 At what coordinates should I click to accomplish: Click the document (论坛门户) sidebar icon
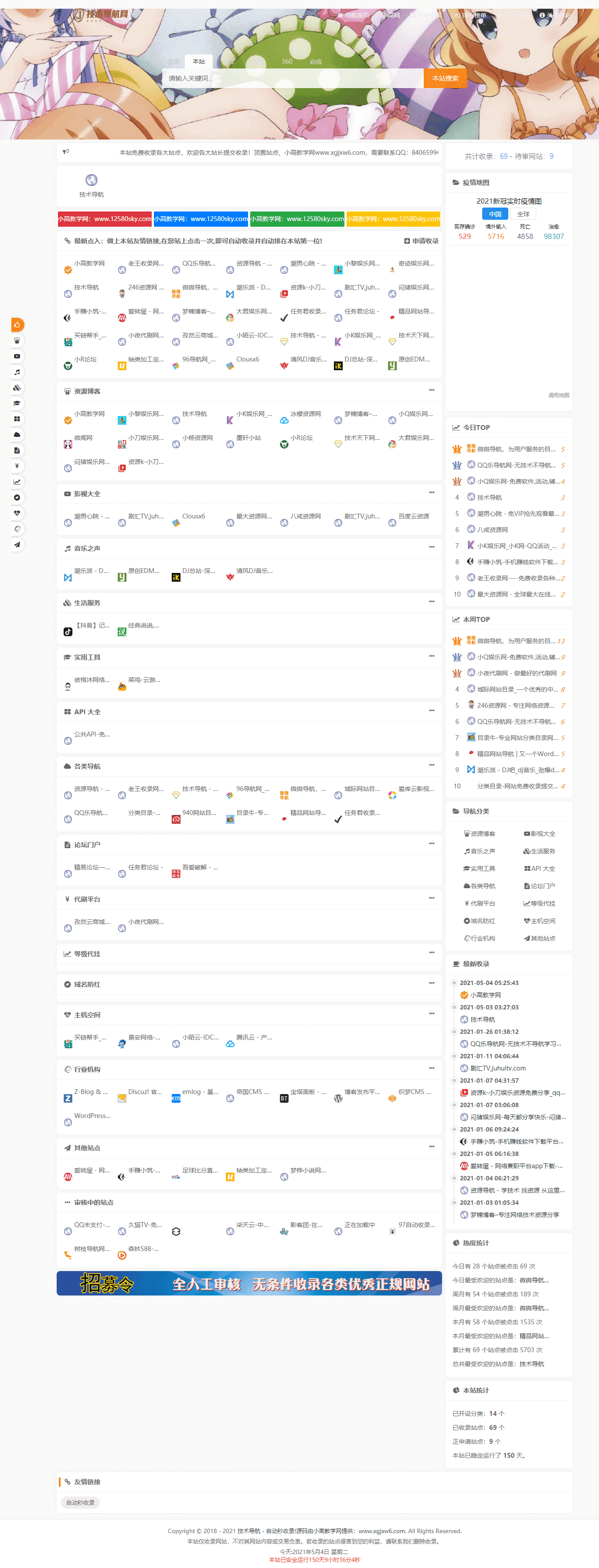(x=17, y=450)
